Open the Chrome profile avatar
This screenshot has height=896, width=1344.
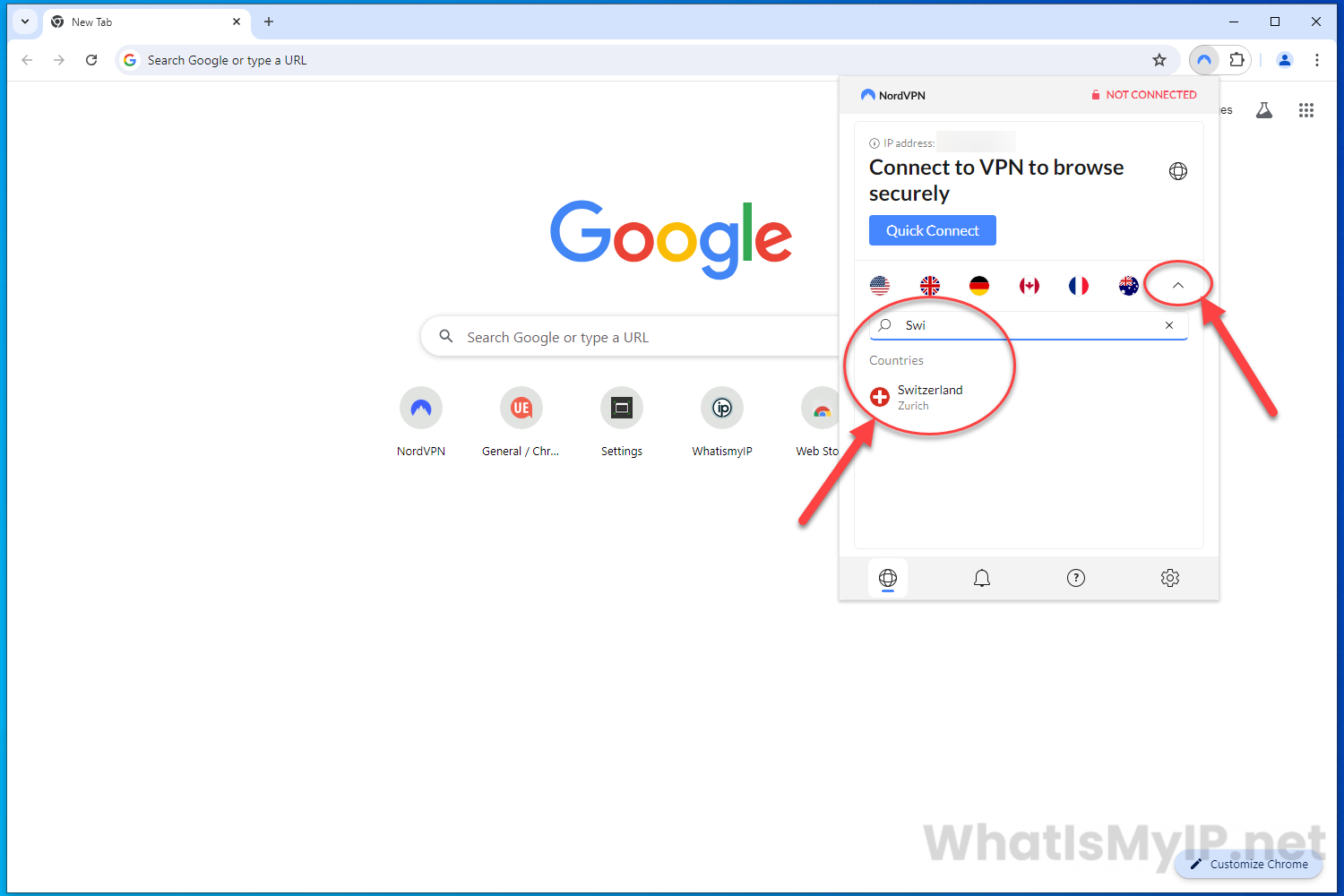[1284, 60]
